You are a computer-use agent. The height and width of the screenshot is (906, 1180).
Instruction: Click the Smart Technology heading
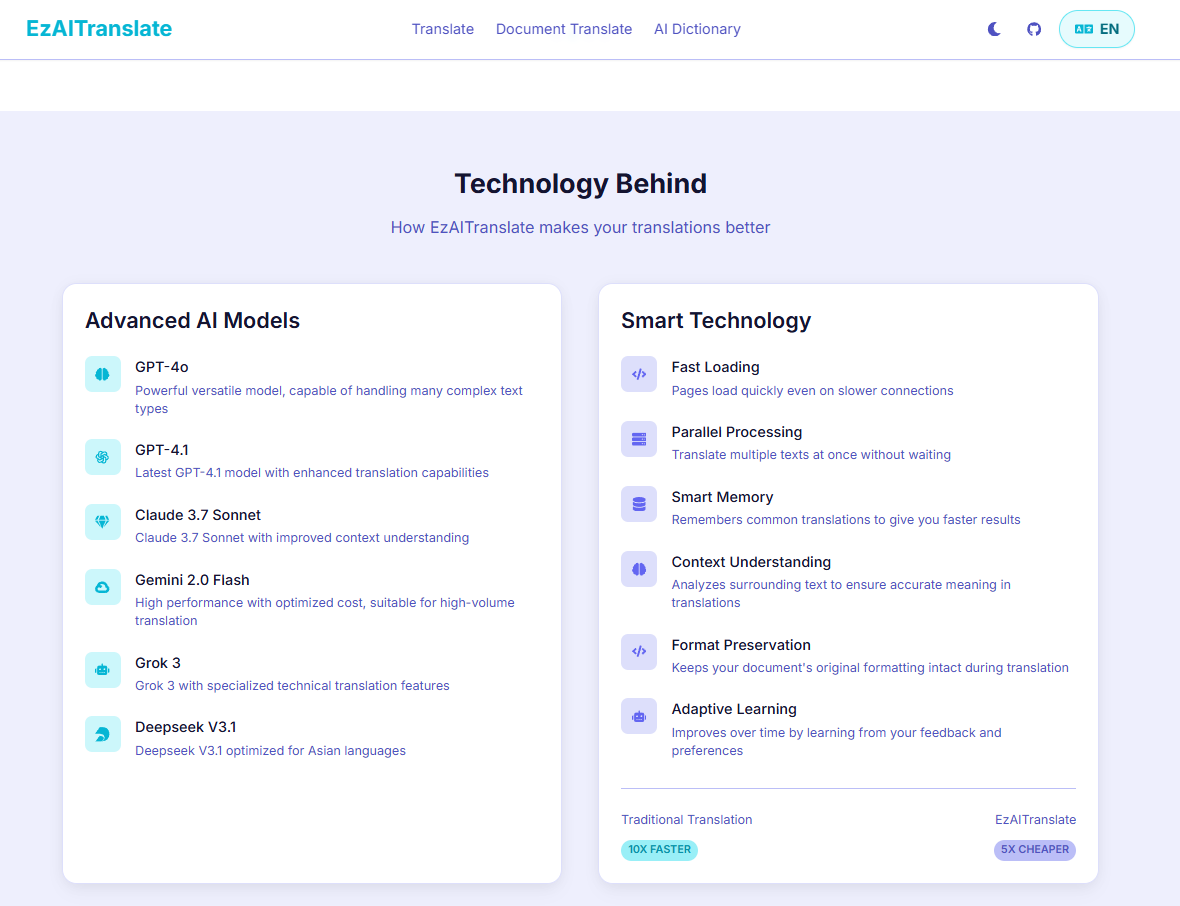716,321
